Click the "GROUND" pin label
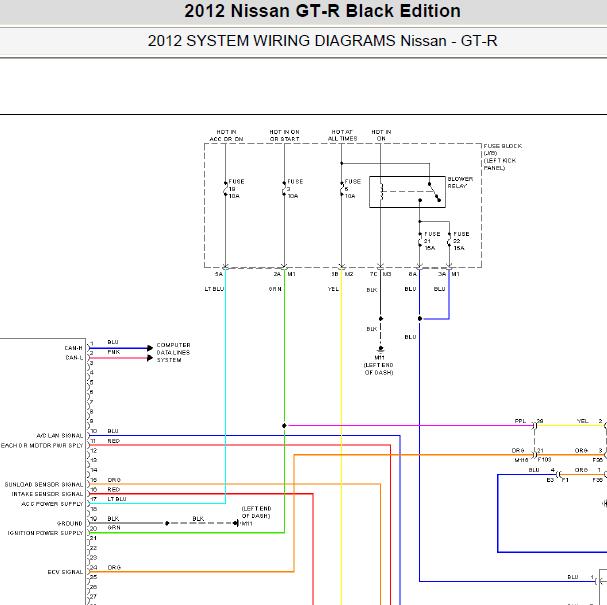The height and width of the screenshot is (605, 607). click(70, 523)
